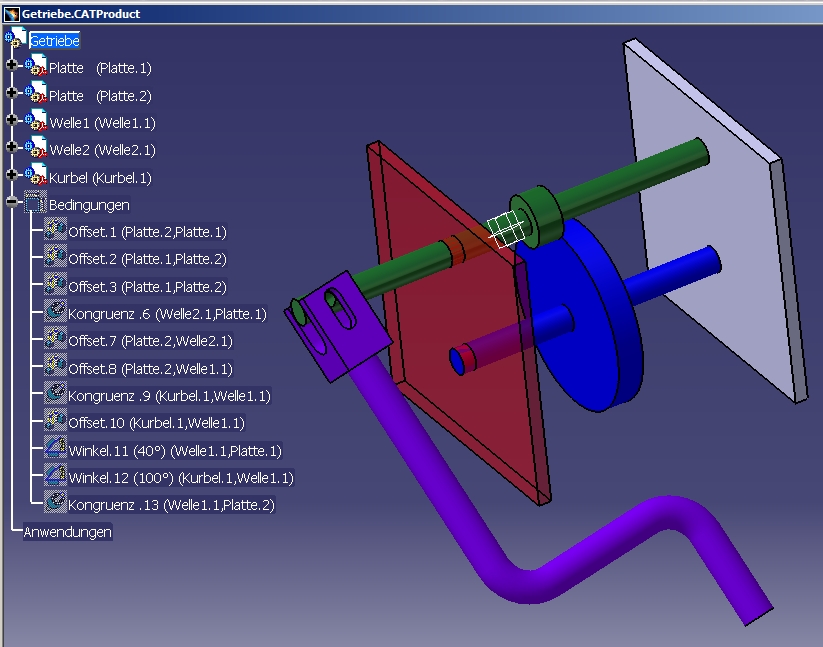Select 'Offset.7 (Platte.2,Welle2.1)' text
This screenshot has width=823, height=647.
[151, 342]
